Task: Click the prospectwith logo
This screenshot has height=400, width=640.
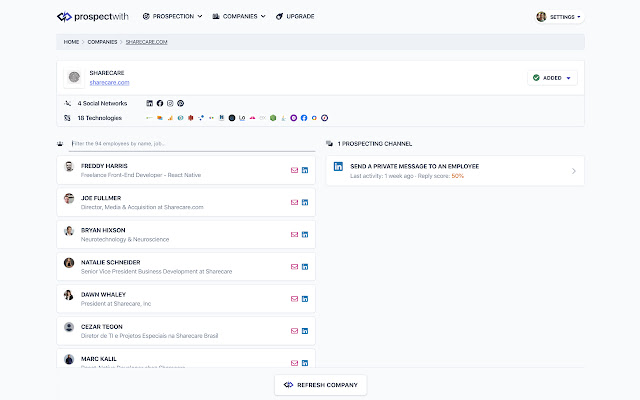Action: 93,17
